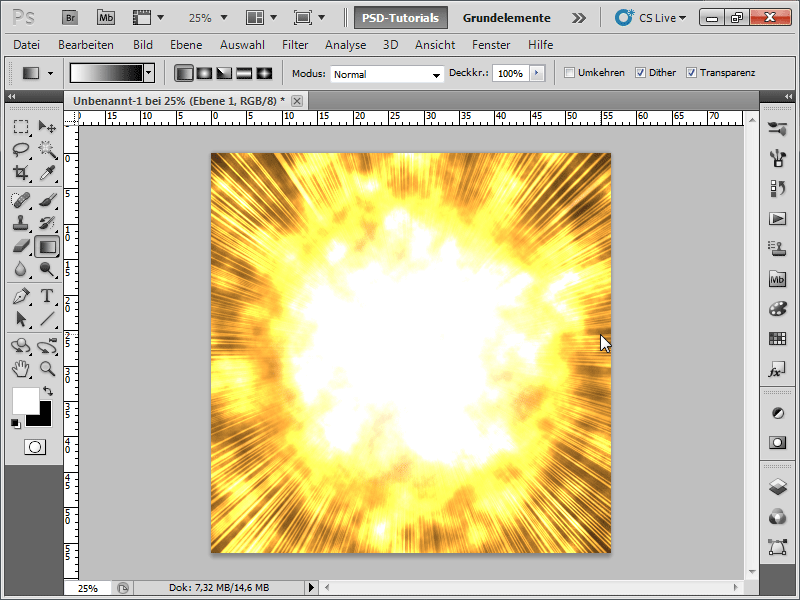800x600 pixels.
Task: Select the Gradient tool in toolbox
Action: 47,247
